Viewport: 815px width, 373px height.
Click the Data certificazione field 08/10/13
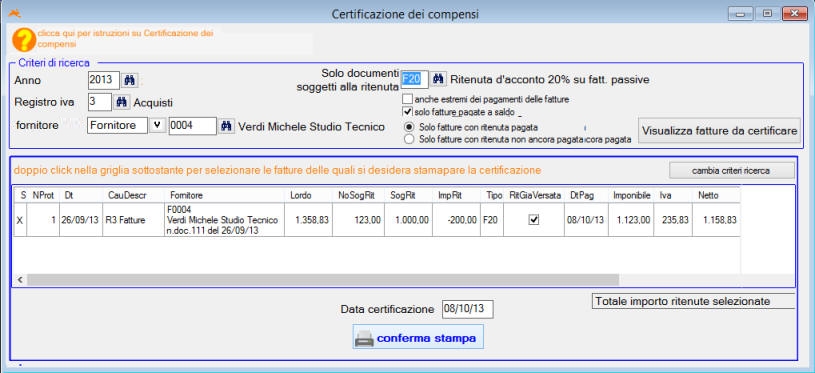[467, 309]
